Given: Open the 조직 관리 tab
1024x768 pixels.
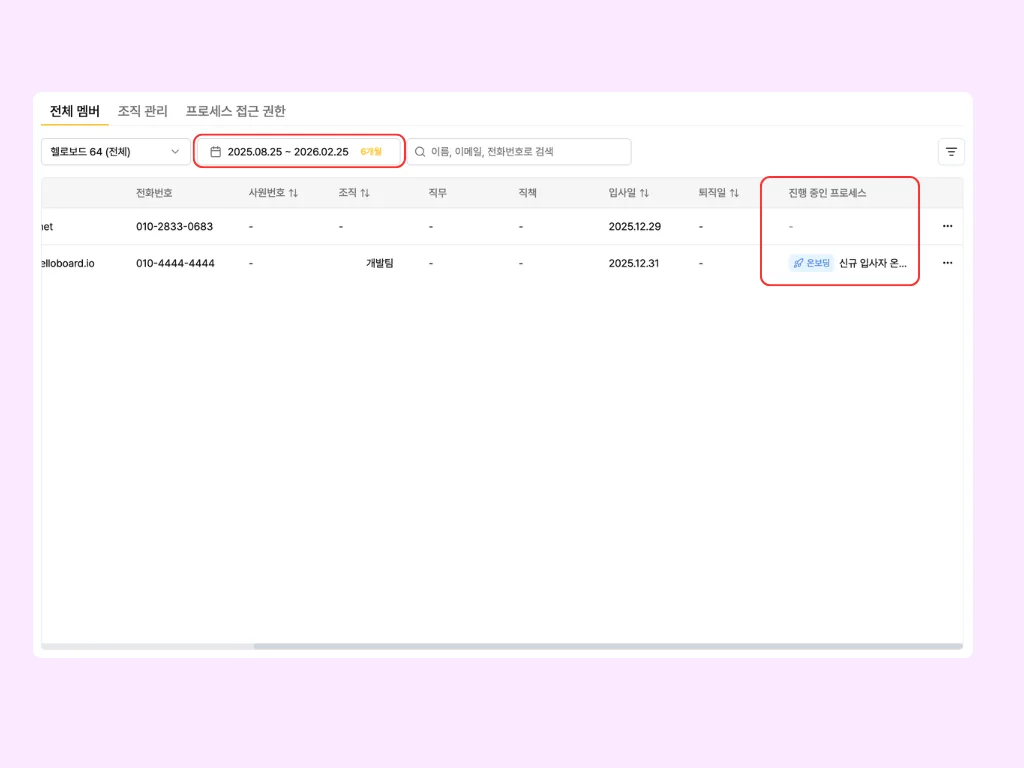Looking at the screenshot, I should click(143, 111).
